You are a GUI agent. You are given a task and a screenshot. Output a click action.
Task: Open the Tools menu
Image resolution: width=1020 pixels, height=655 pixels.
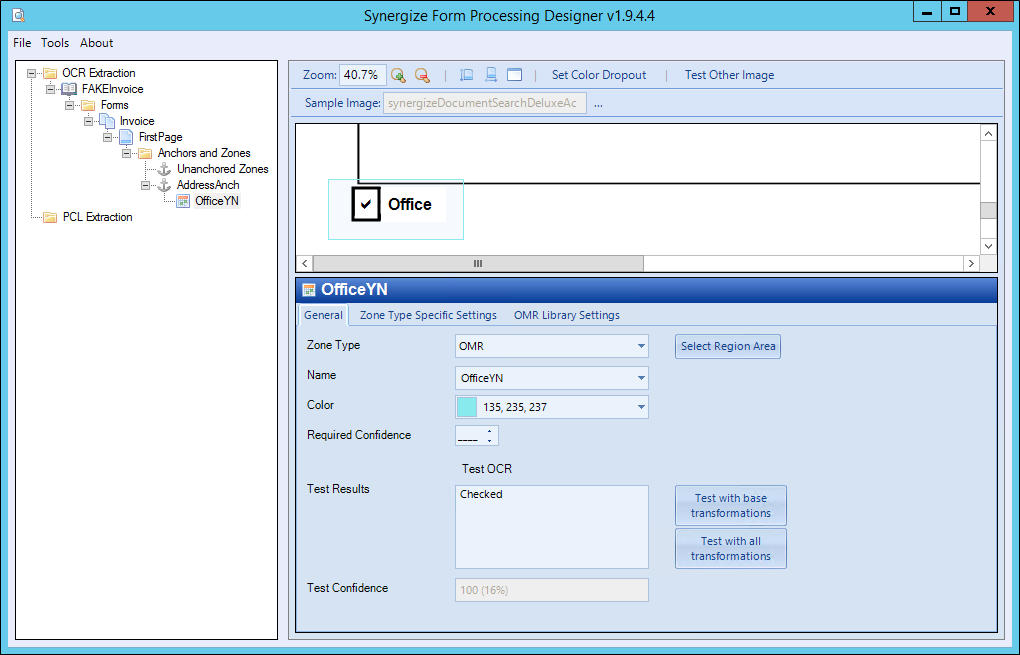coord(55,43)
